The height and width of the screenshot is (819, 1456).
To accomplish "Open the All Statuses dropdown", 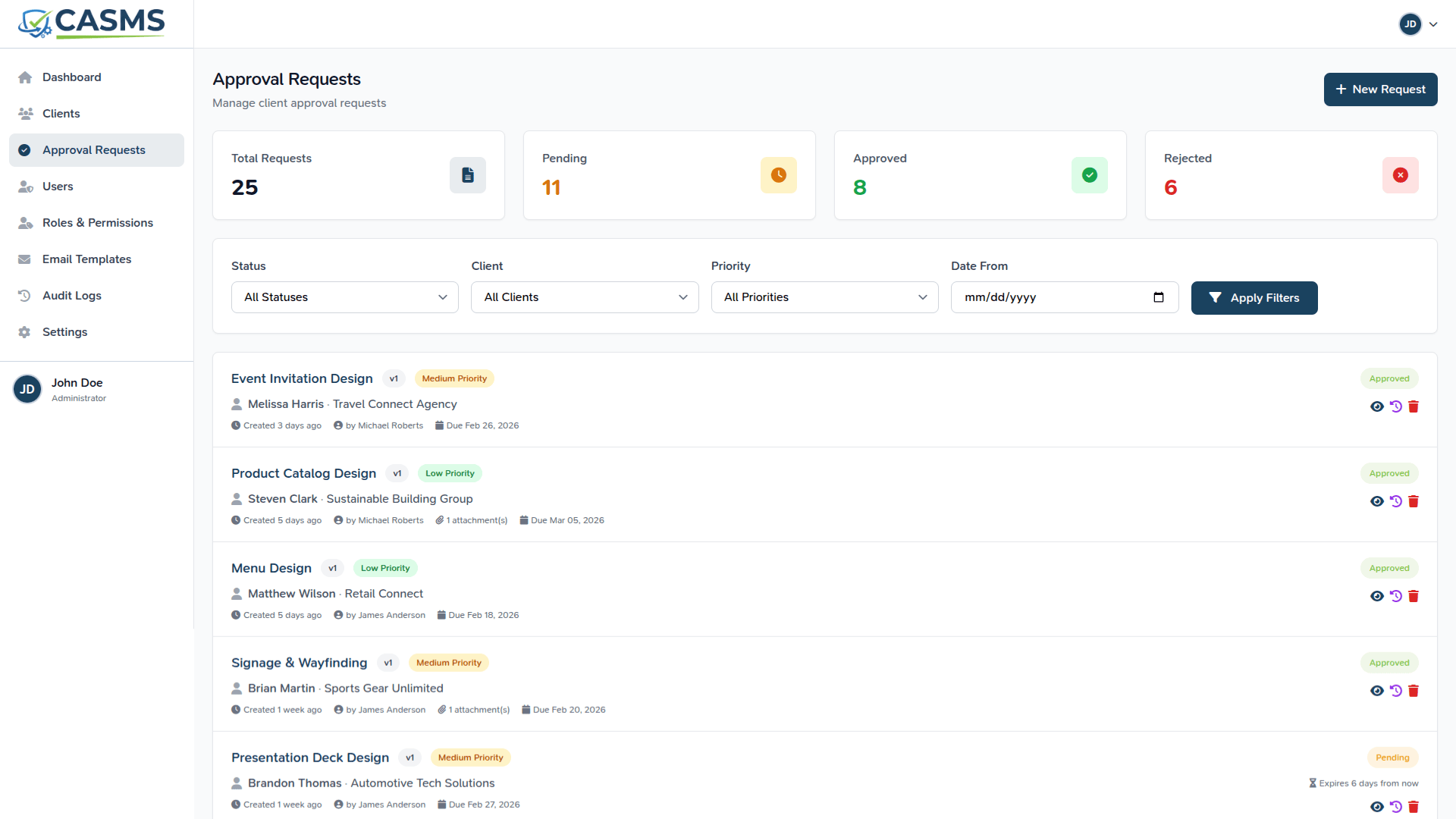I will coord(344,297).
